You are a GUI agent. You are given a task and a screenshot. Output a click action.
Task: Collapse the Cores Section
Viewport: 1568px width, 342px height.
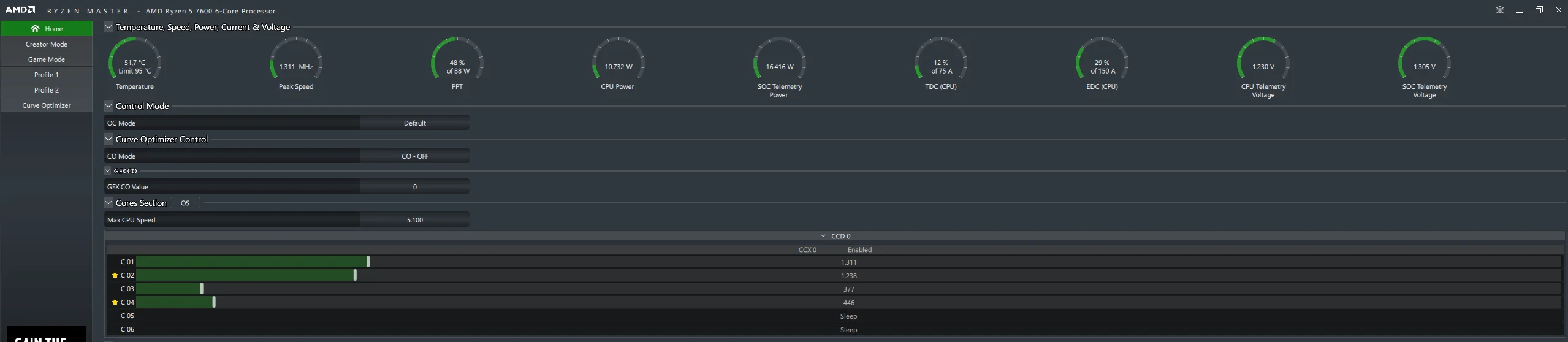click(108, 203)
